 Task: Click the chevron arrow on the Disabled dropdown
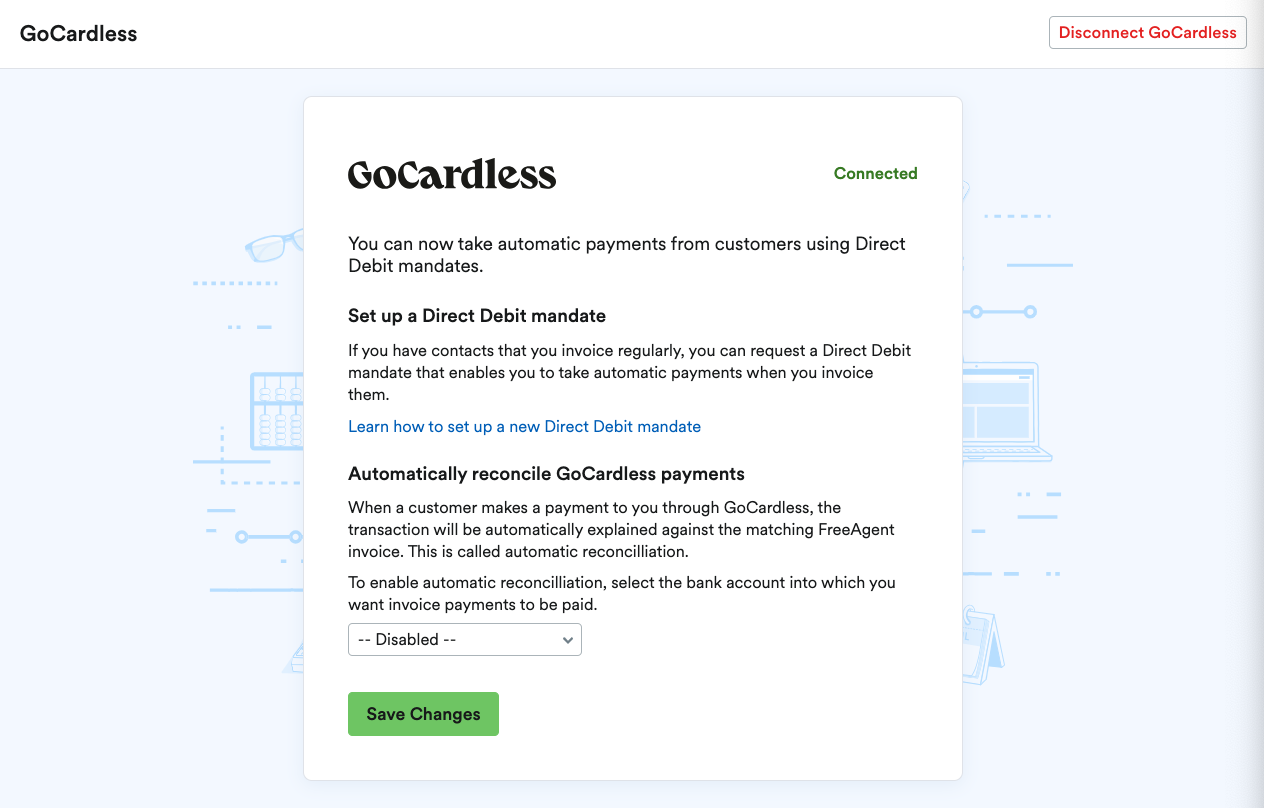(567, 639)
